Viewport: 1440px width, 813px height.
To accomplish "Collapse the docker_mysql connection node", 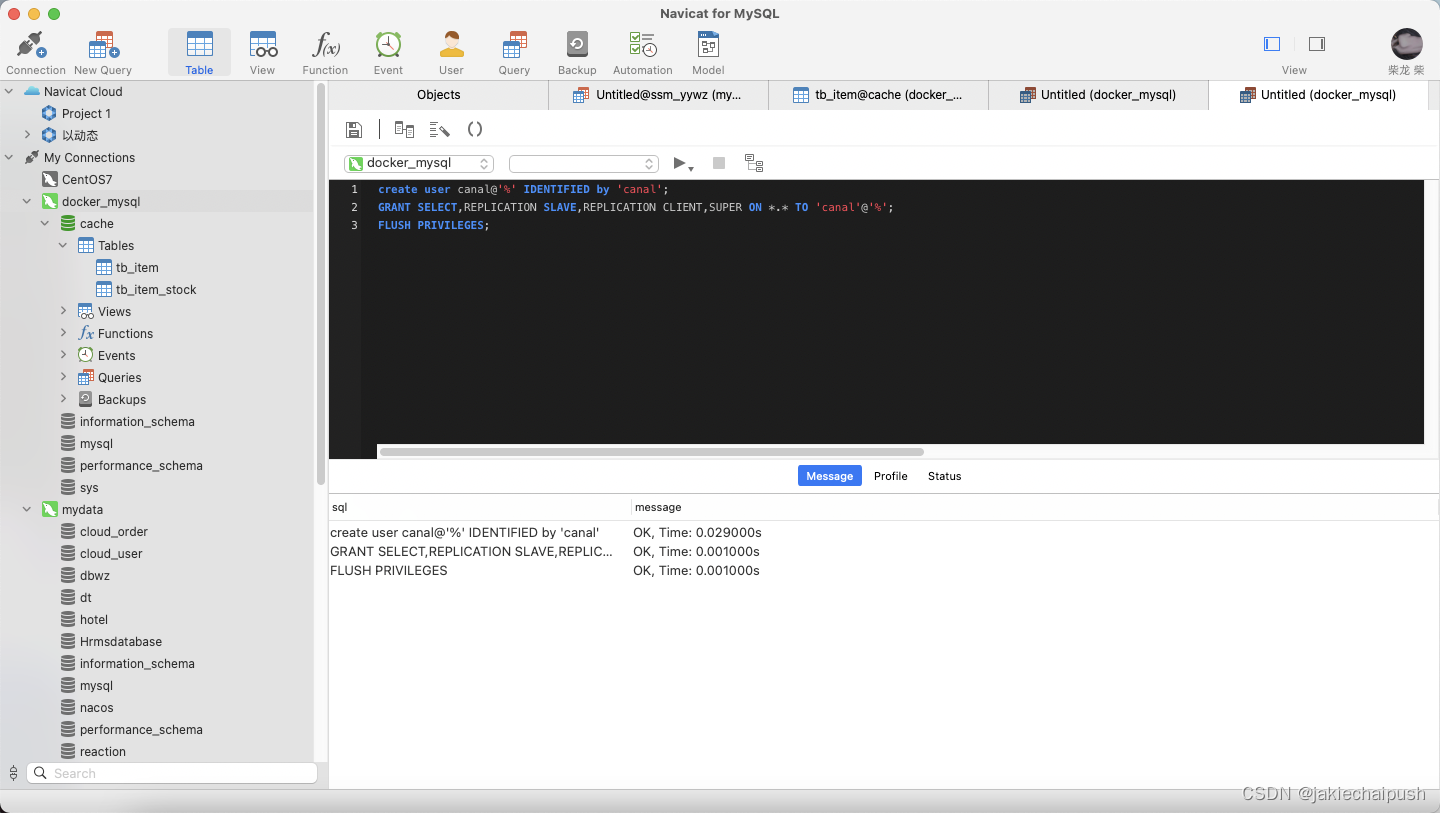I will [27, 201].
